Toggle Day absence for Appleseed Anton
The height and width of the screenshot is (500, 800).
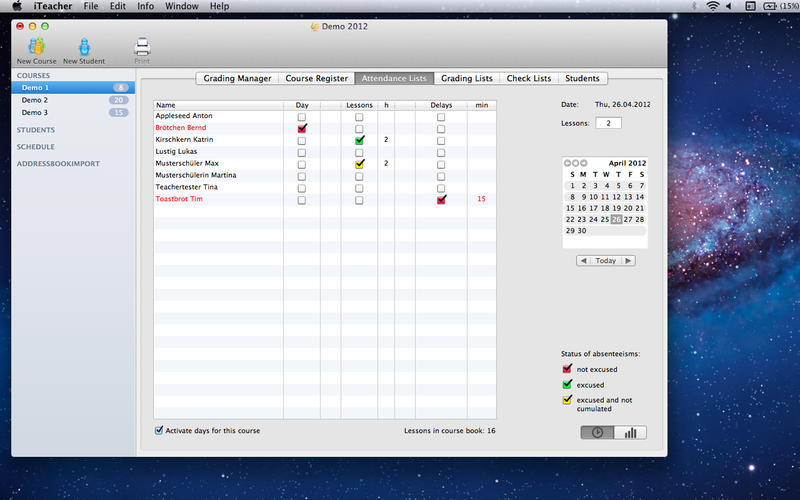(x=302, y=117)
